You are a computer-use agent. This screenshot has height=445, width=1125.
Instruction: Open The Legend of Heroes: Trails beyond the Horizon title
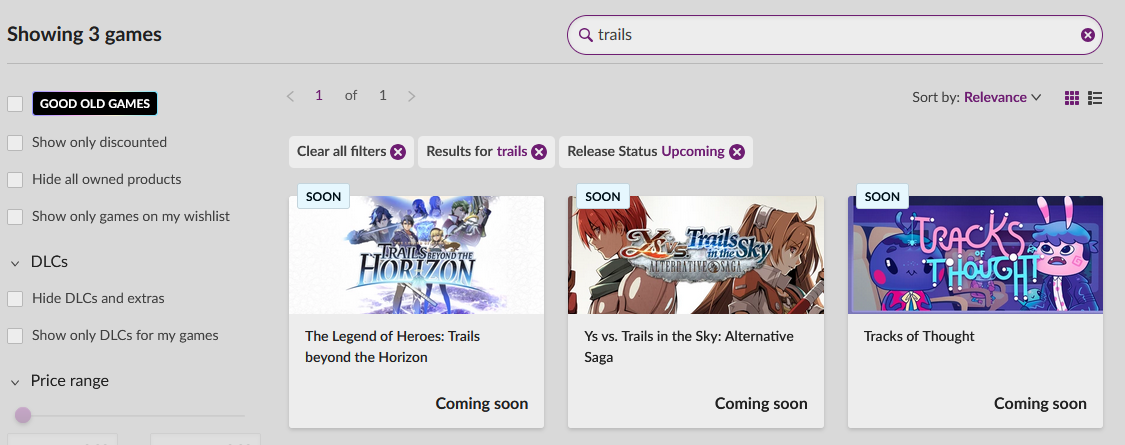click(x=392, y=347)
